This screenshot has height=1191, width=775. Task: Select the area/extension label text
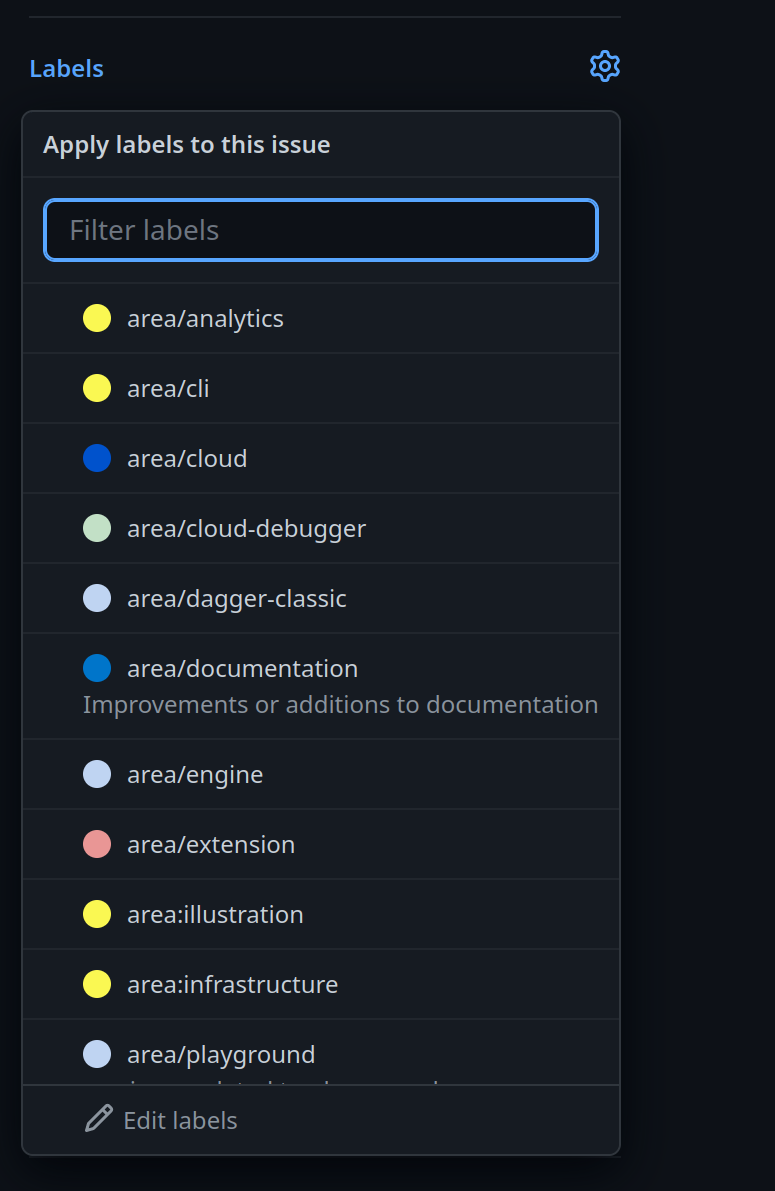click(x=211, y=845)
